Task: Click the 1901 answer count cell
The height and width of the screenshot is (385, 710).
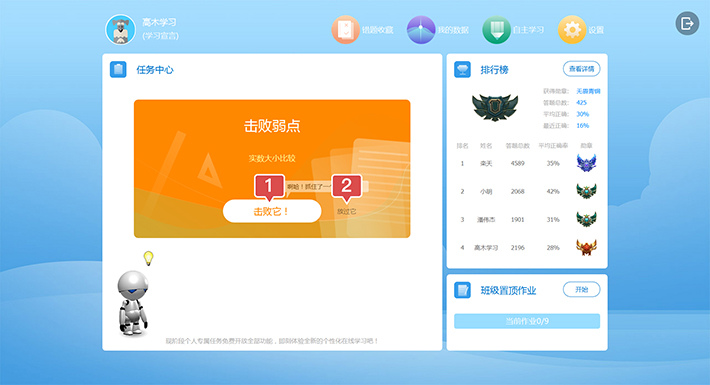Action: click(518, 220)
